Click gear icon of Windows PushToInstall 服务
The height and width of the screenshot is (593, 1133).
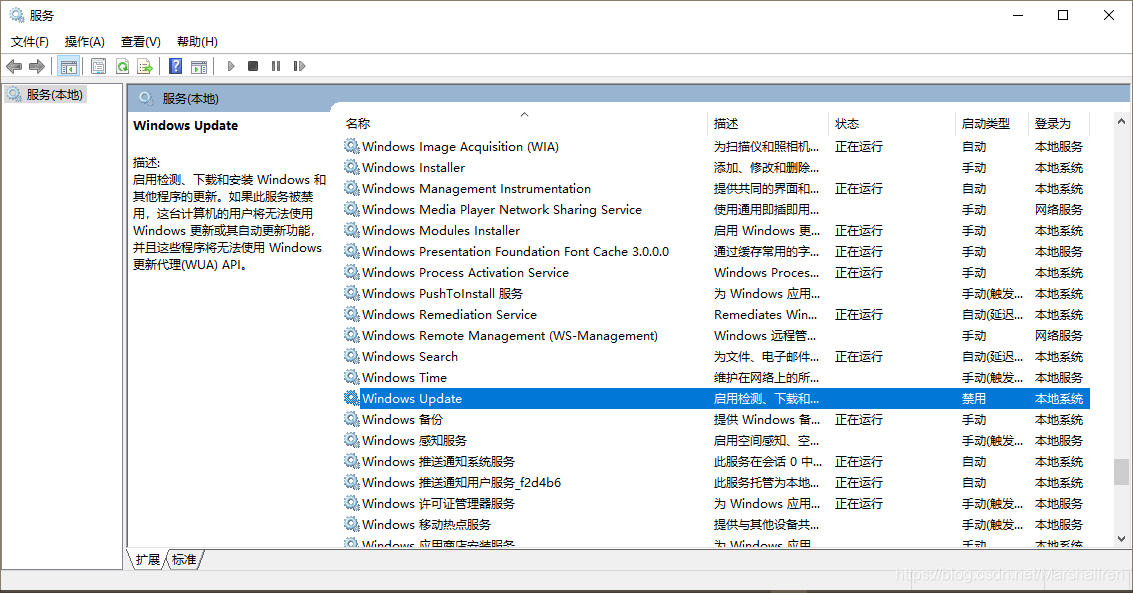coord(351,293)
